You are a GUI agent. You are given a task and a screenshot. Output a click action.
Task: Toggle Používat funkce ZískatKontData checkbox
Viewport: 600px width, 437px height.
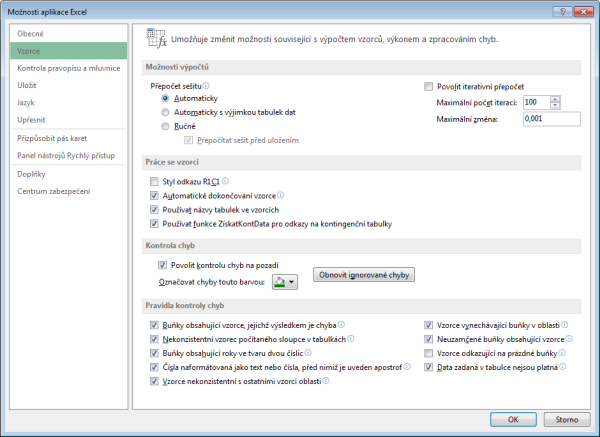click(x=154, y=223)
